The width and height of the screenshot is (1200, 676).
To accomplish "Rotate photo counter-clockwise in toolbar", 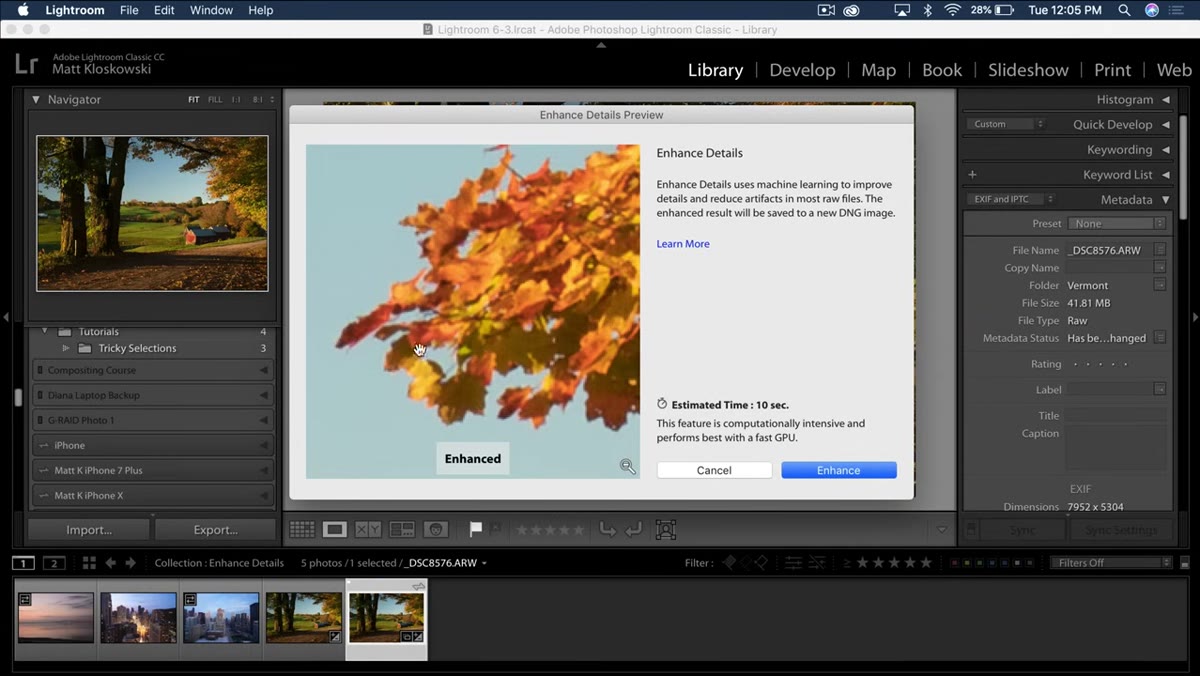I will pos(607,530).
